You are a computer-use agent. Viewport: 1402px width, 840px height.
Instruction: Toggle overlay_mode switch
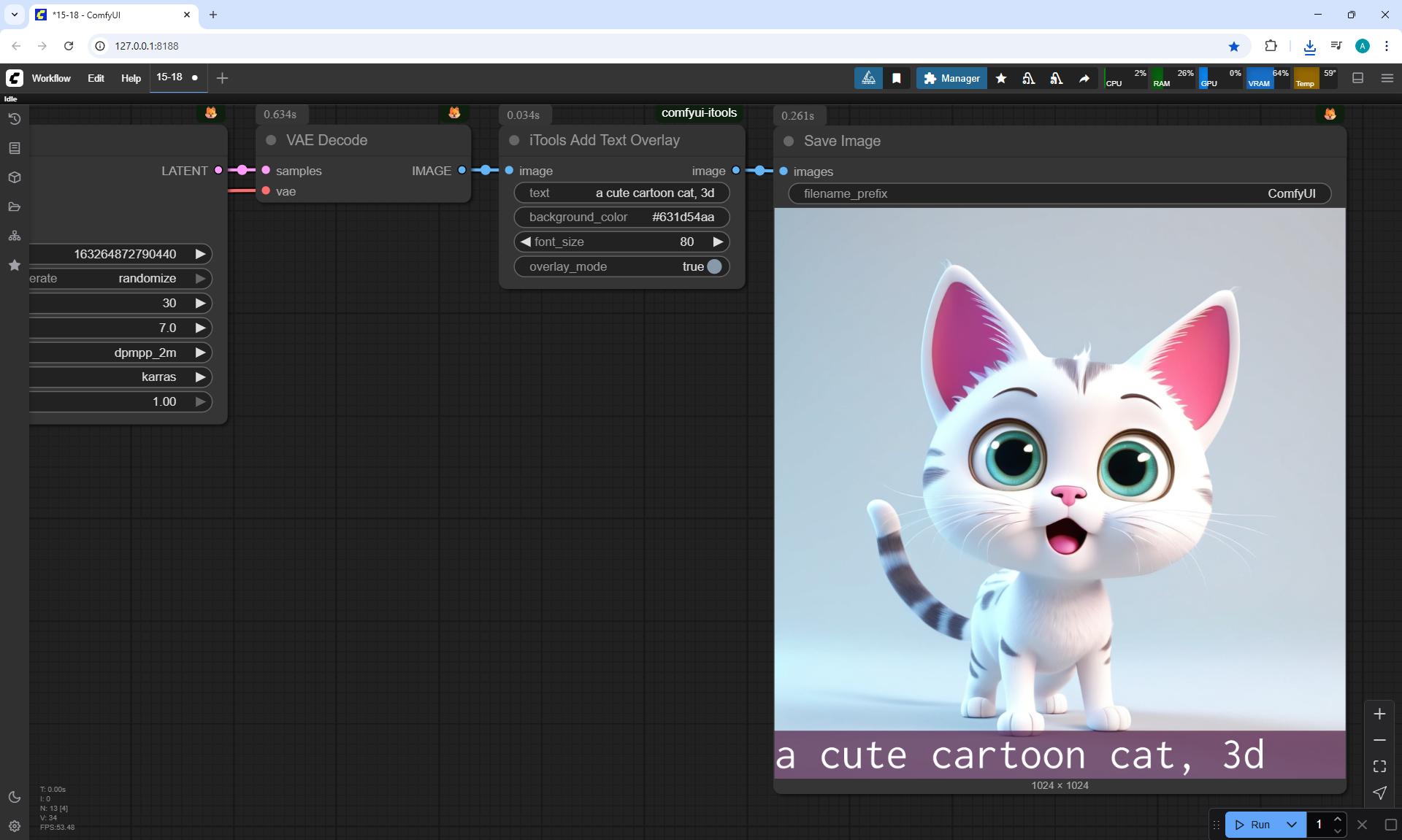713,266
